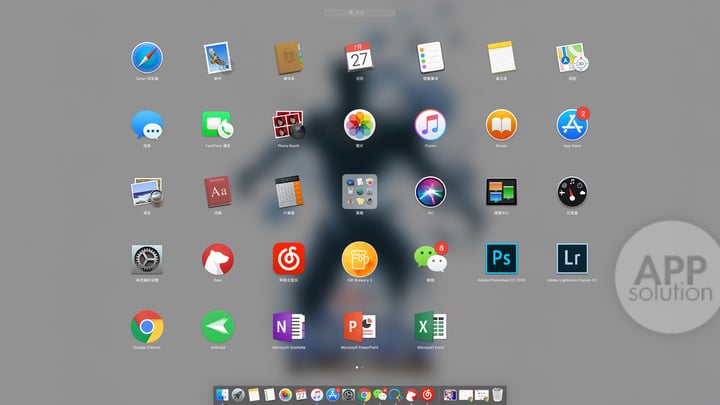Select first Launchpad page indicator dot

pyautogui.click(x=357, y=367)
